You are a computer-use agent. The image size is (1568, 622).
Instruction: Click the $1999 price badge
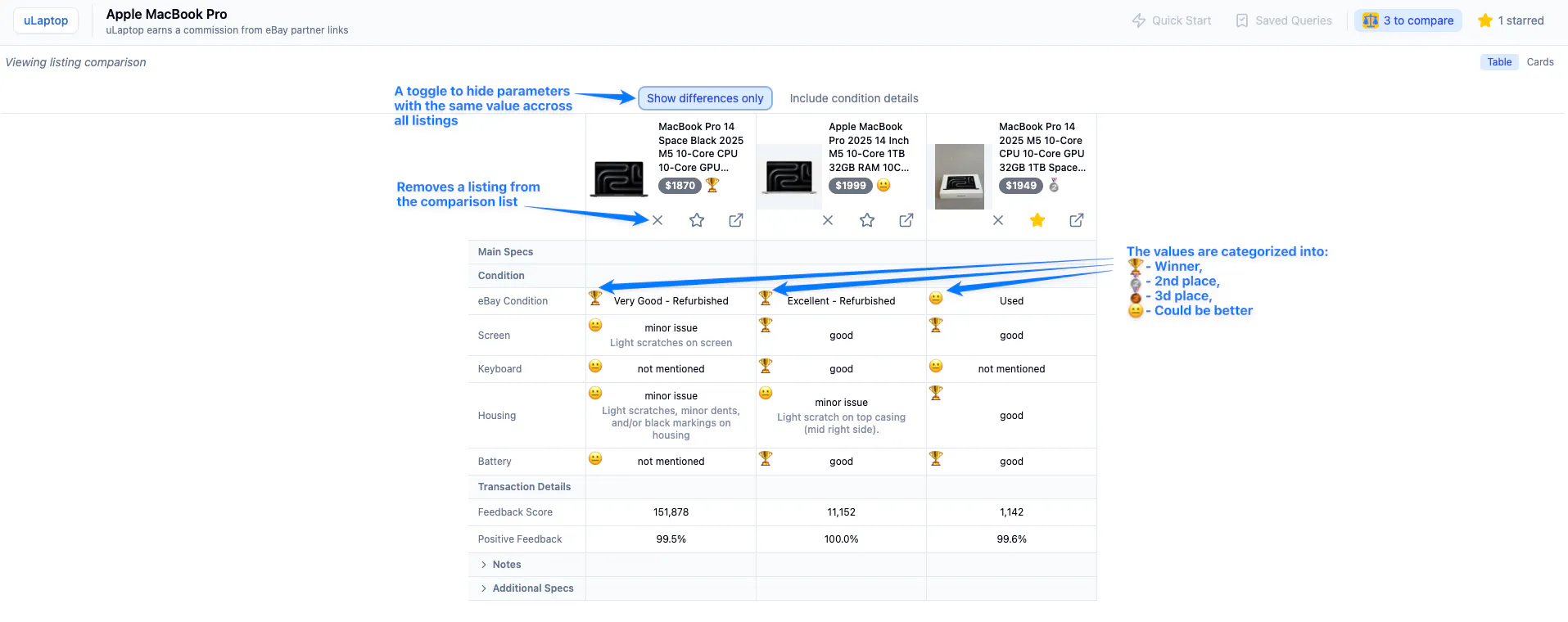[850, 186]
